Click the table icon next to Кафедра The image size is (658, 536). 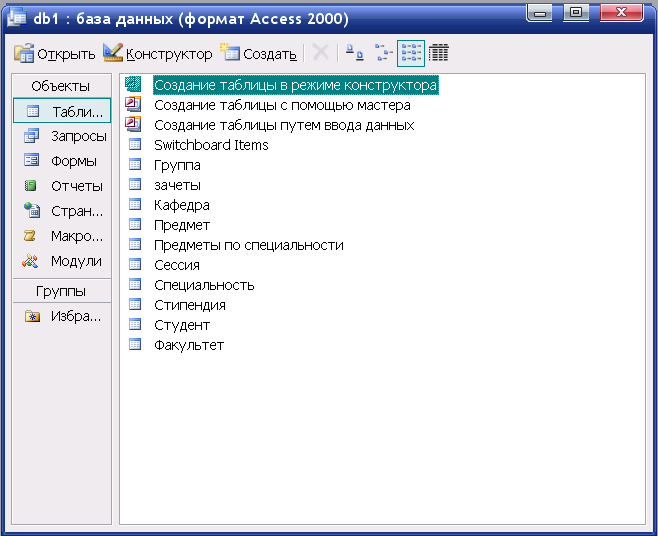135,204
